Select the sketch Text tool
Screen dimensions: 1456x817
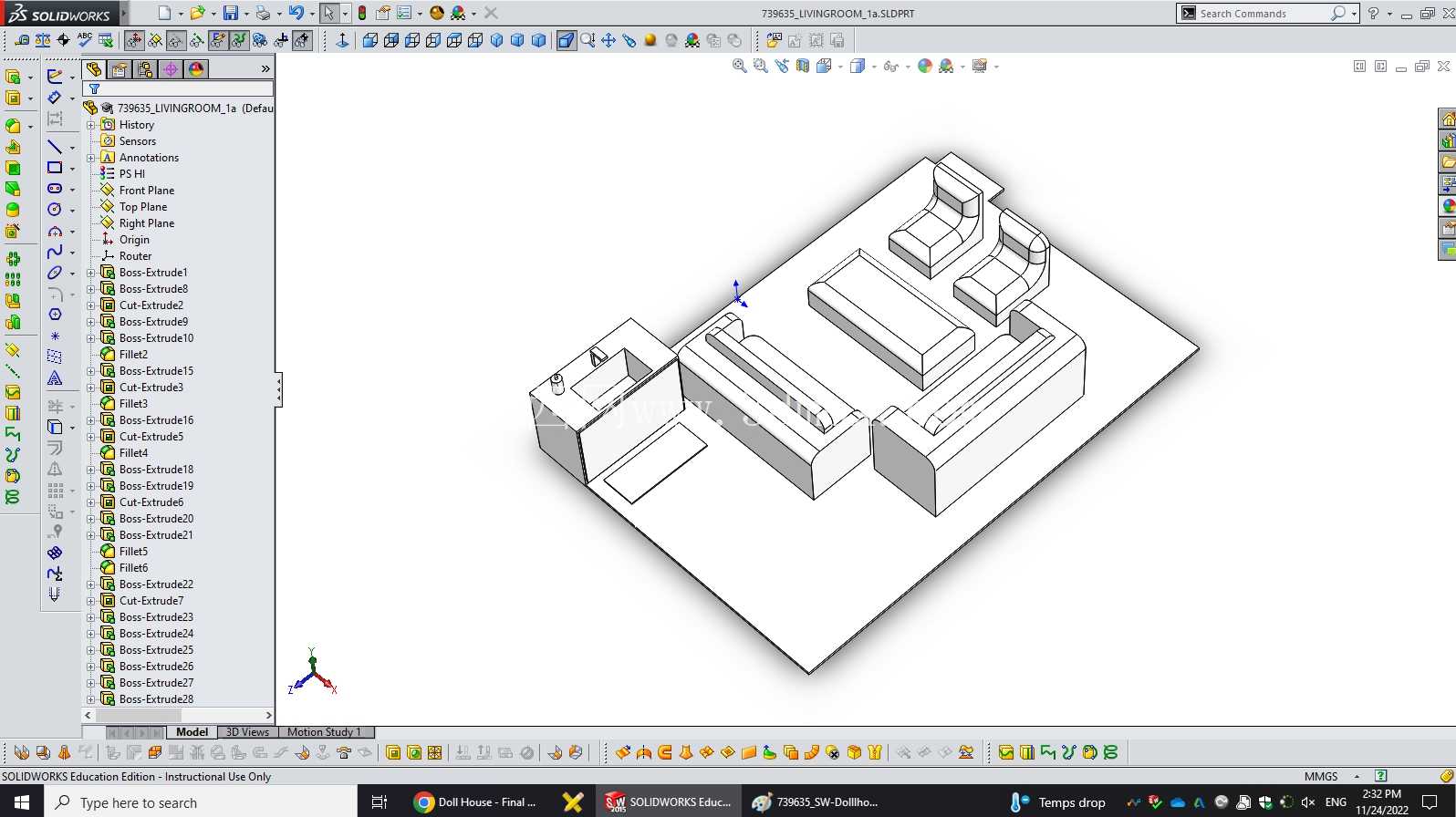[55, 378]
